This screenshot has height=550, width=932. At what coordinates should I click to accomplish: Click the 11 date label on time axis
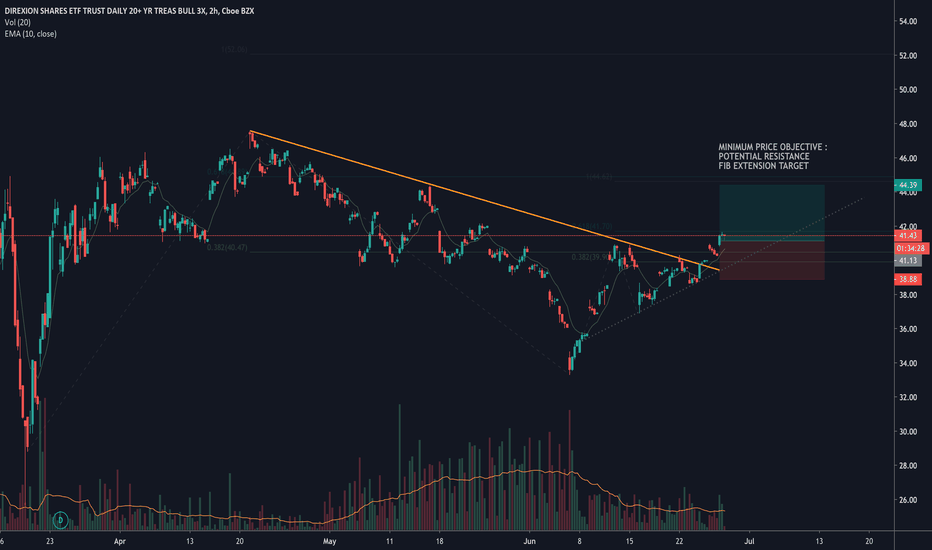(x=389, y=542)
